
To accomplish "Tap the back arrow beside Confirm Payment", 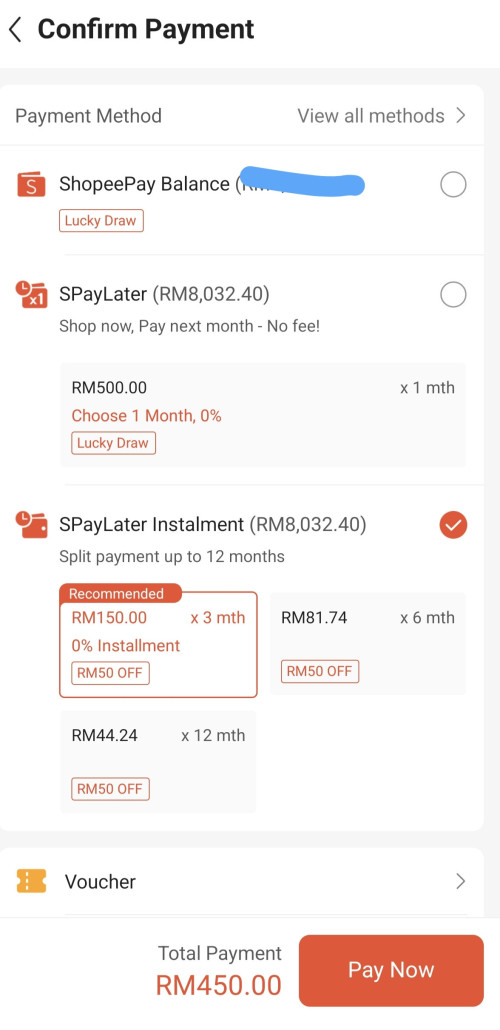I will click(x=15, y=30).
